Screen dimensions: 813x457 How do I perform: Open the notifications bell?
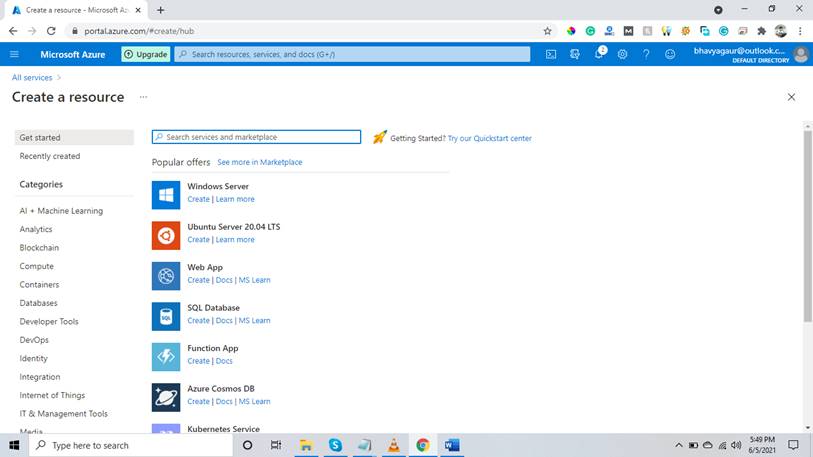pyautogui.click(x=599, y=53)
